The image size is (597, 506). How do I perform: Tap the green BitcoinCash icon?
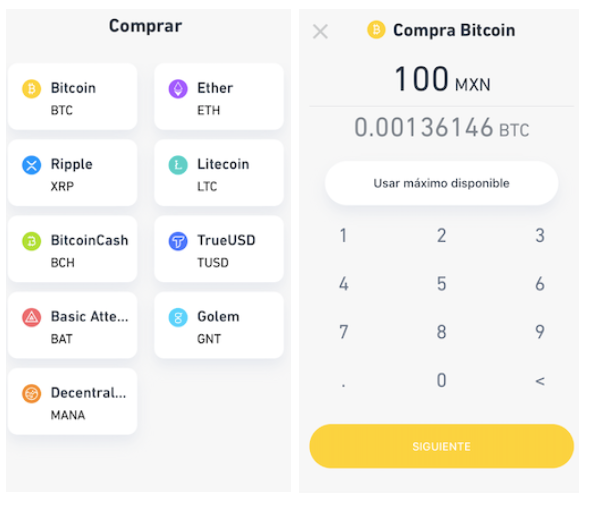coord(31,241)
